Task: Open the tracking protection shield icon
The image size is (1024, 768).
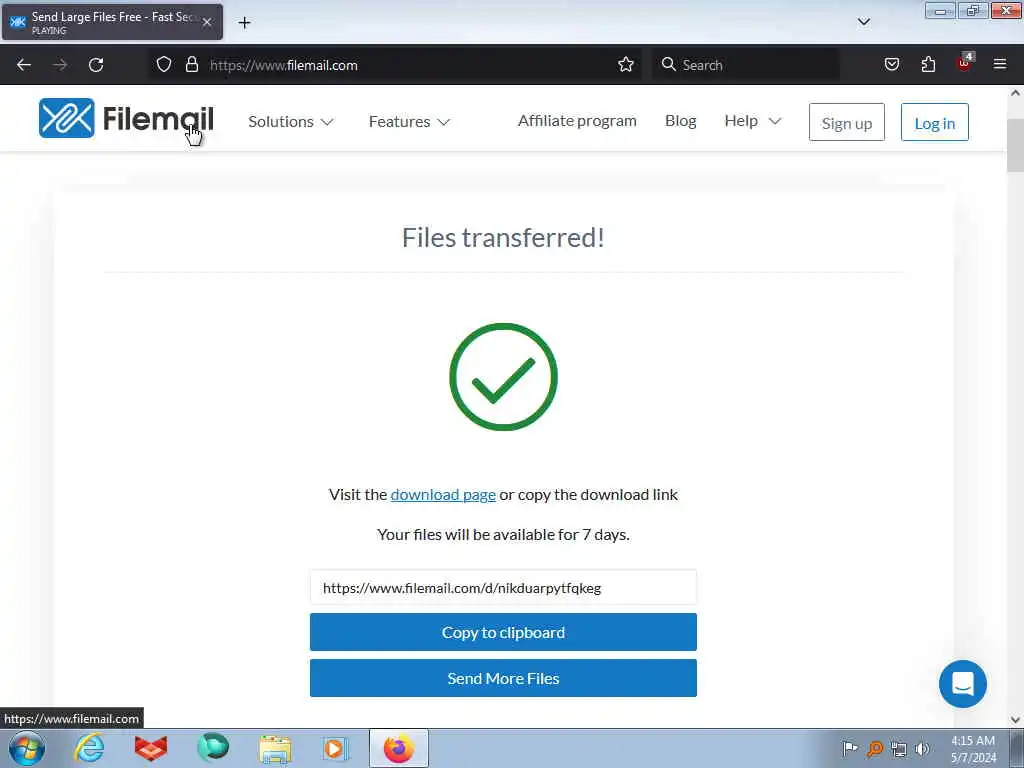Action: point(164,65)
